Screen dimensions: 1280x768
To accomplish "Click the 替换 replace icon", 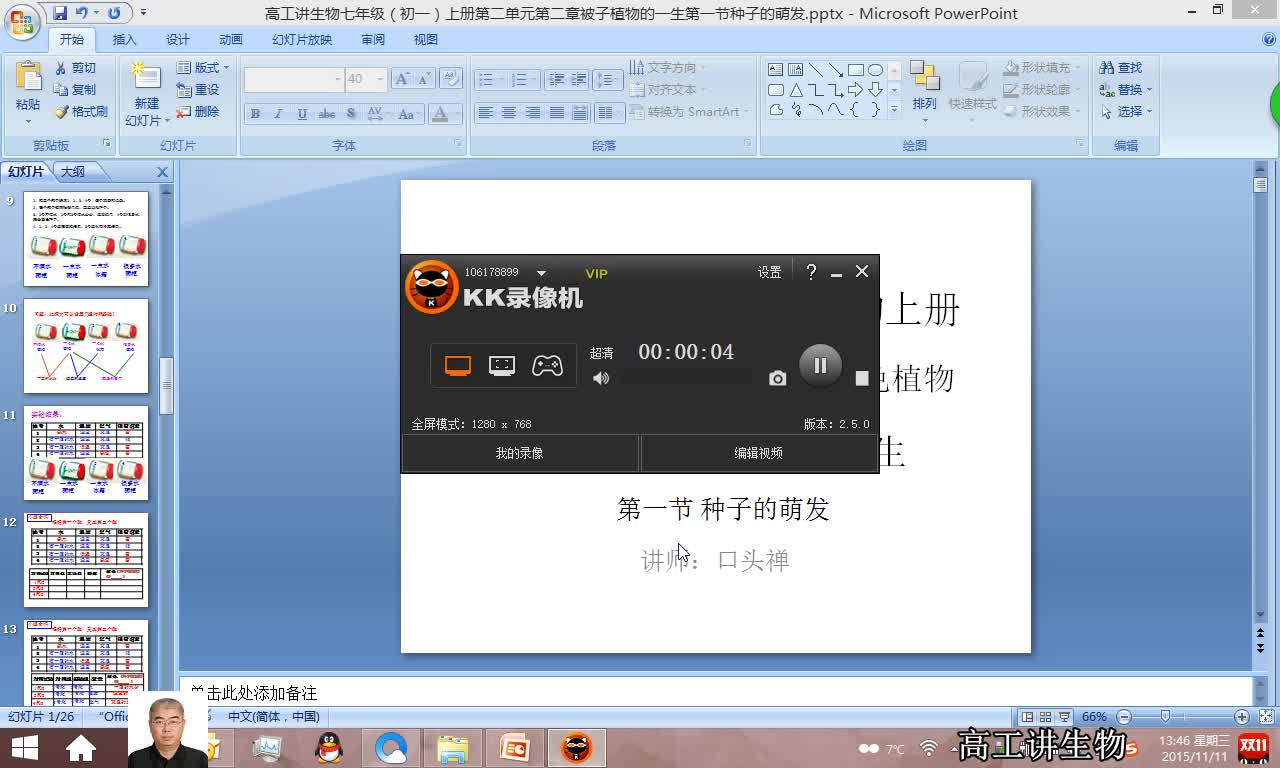I will pos(1106,89).
